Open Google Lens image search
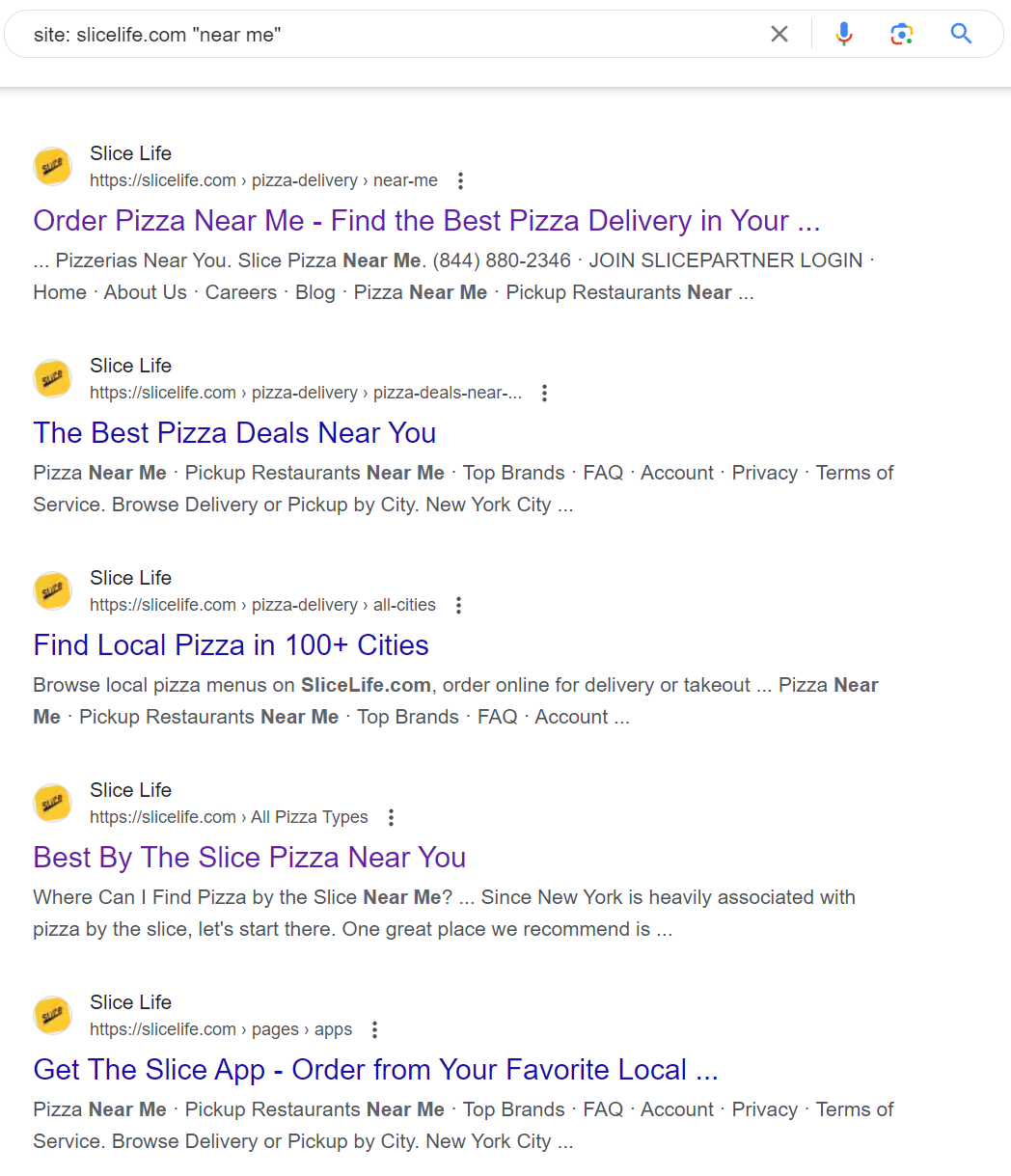 [x=902, y=33]
